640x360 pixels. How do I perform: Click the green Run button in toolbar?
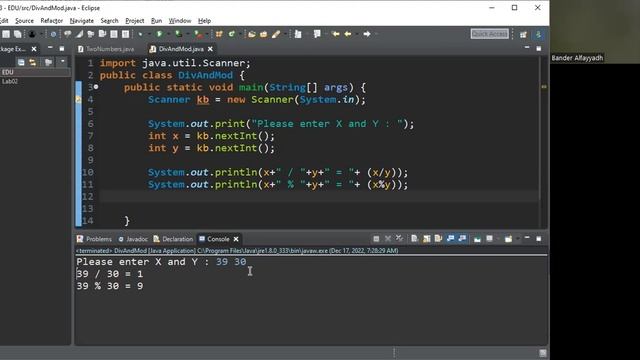tap(160, 34)
